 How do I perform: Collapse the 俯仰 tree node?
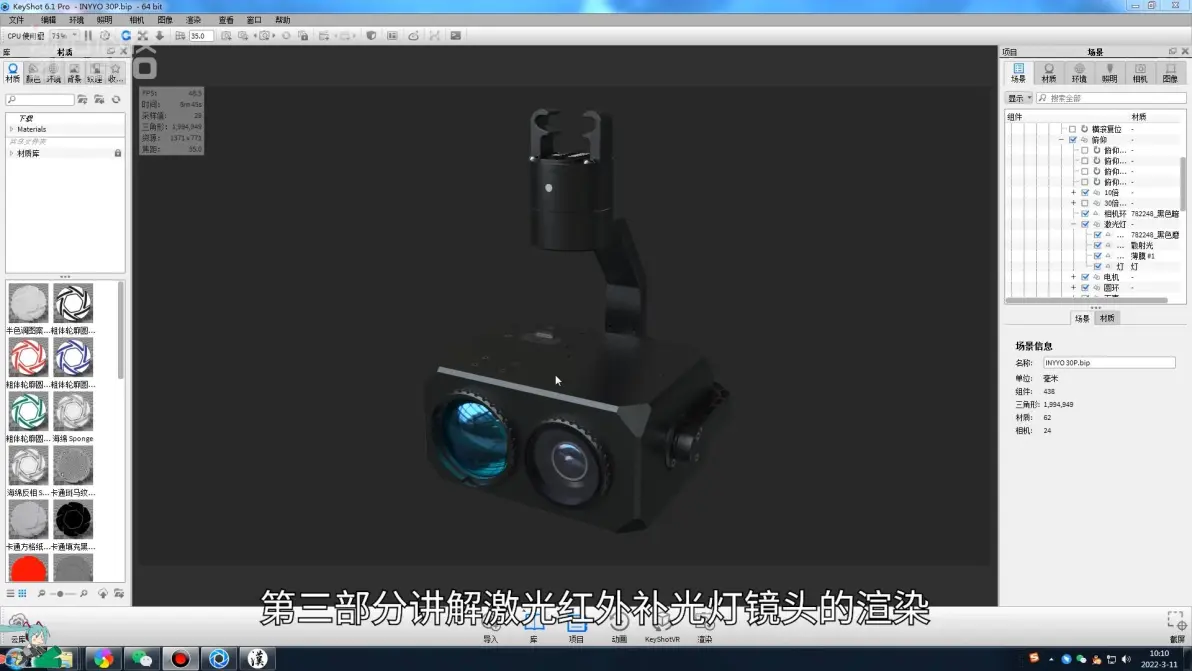(1061, 140)
